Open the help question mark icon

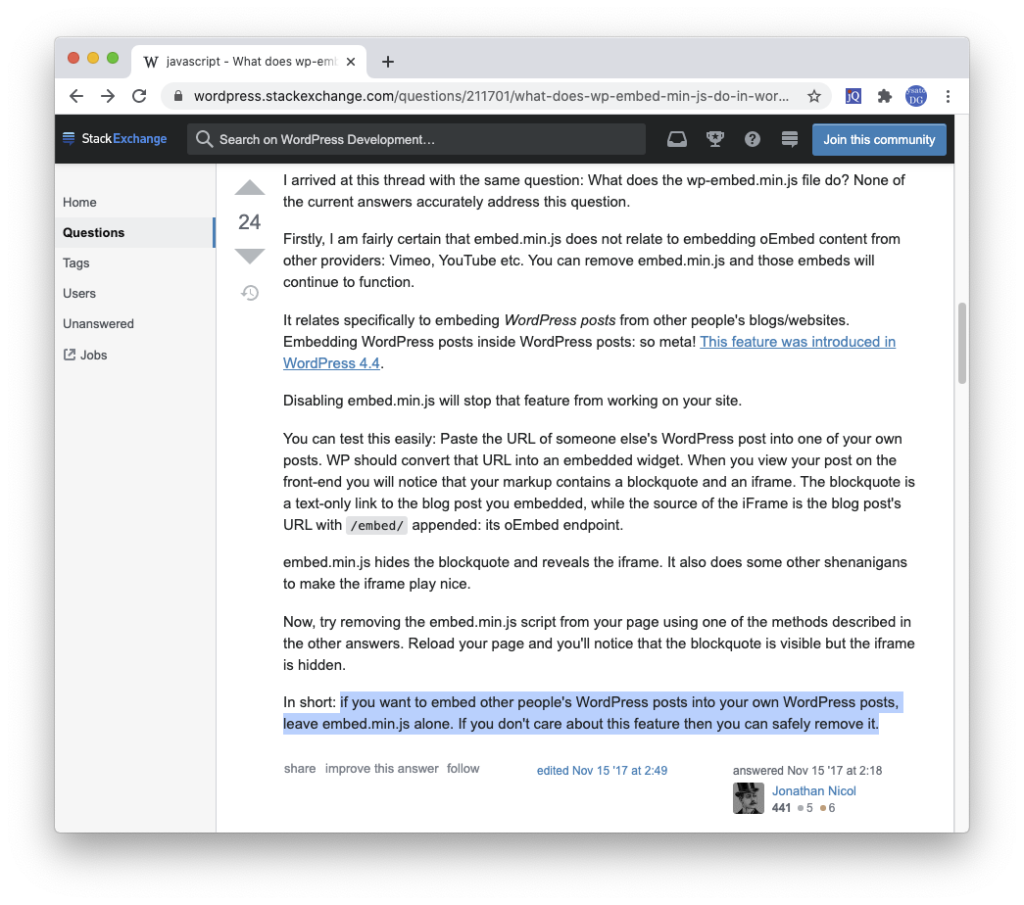(x=752, y=139)
